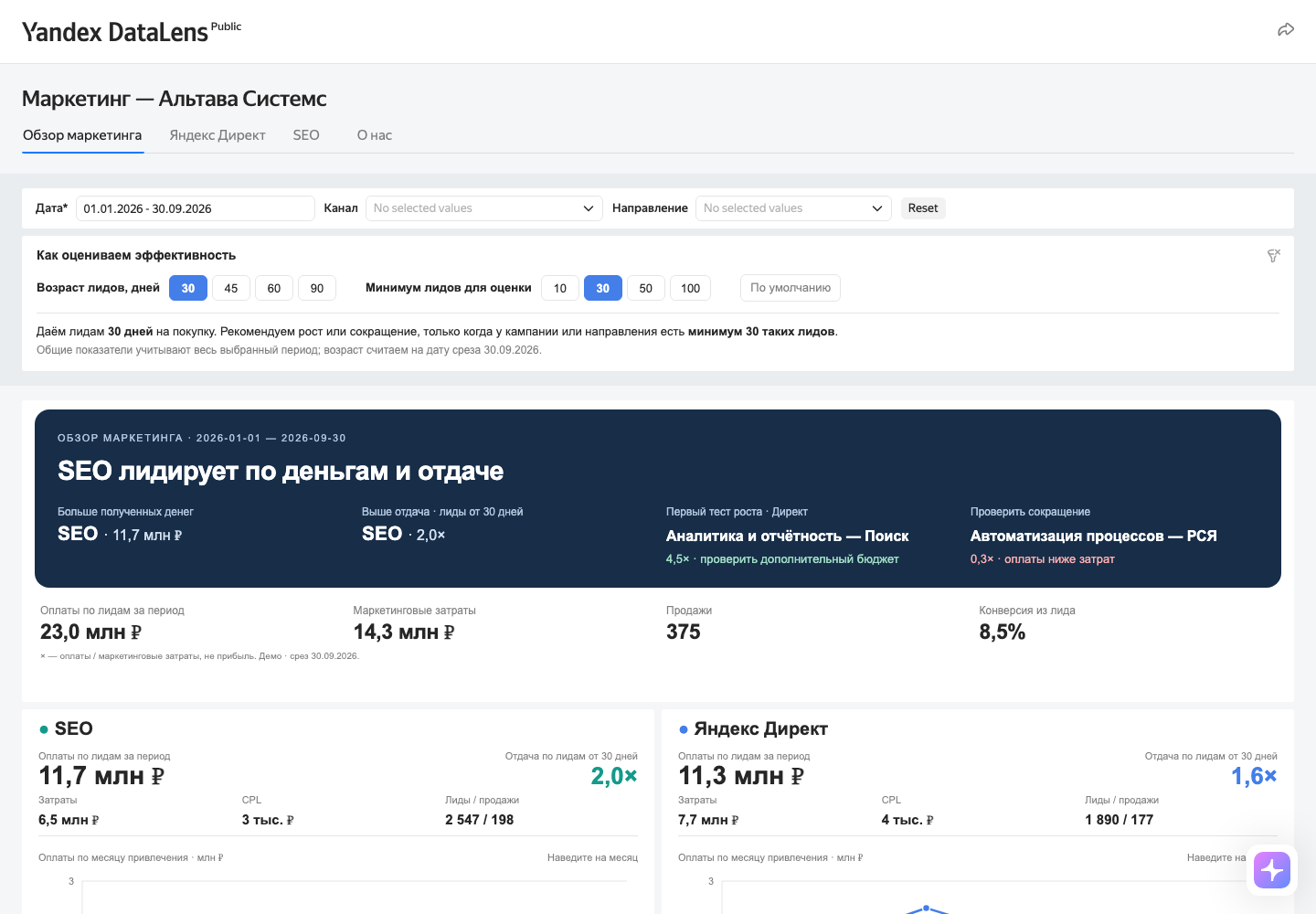
Task: Switch to the Яндекс Директ tab
Action: (x=218, y=135)
